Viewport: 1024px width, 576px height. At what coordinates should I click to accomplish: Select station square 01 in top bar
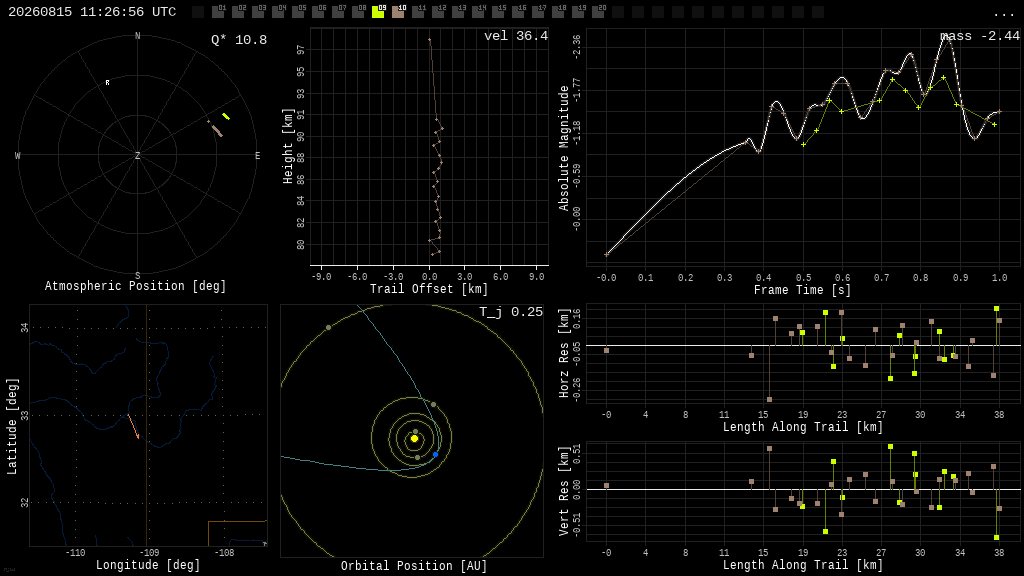[218, 12]
